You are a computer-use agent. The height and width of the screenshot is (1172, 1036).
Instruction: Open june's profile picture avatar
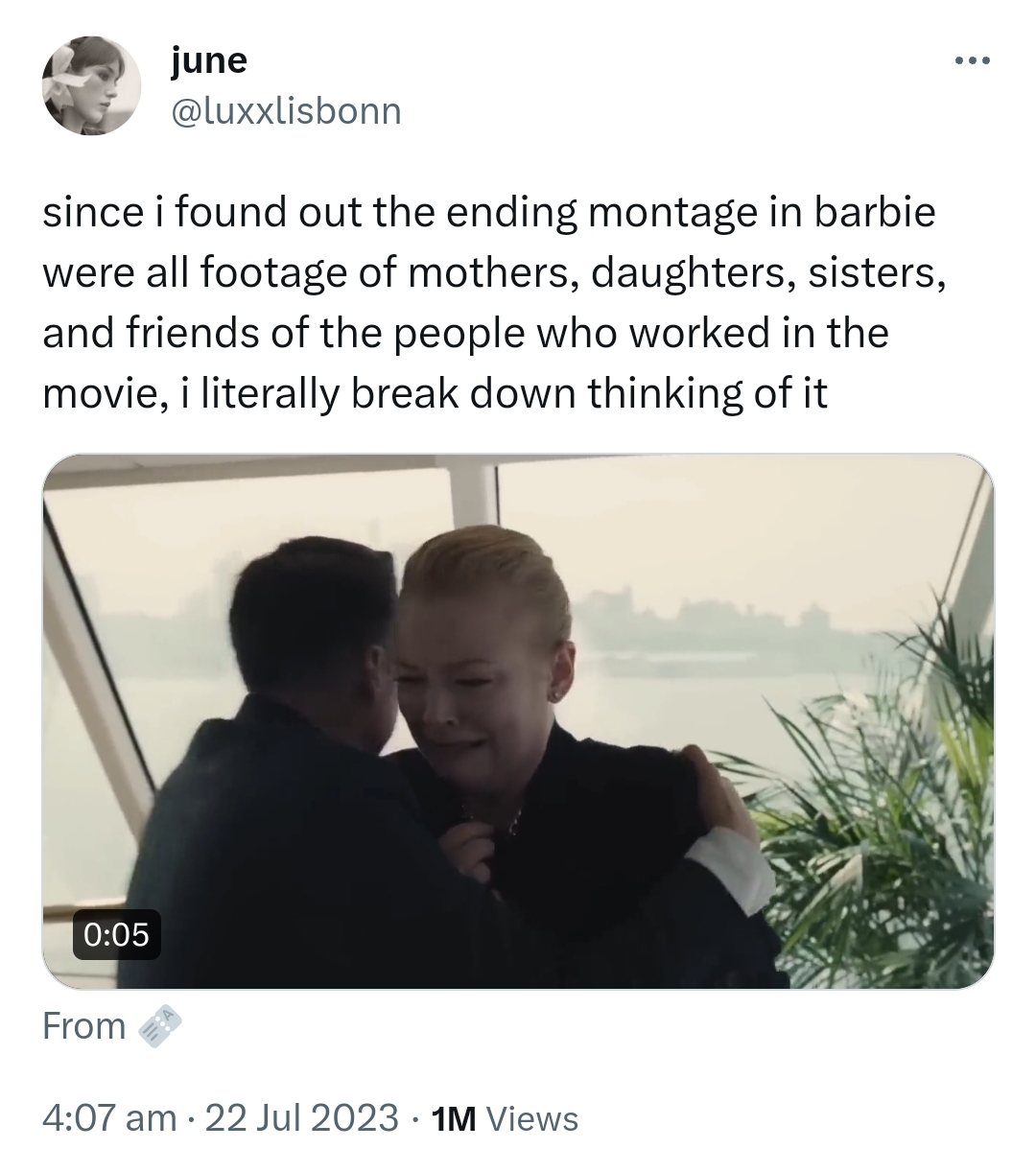click(x=91, y=87)
